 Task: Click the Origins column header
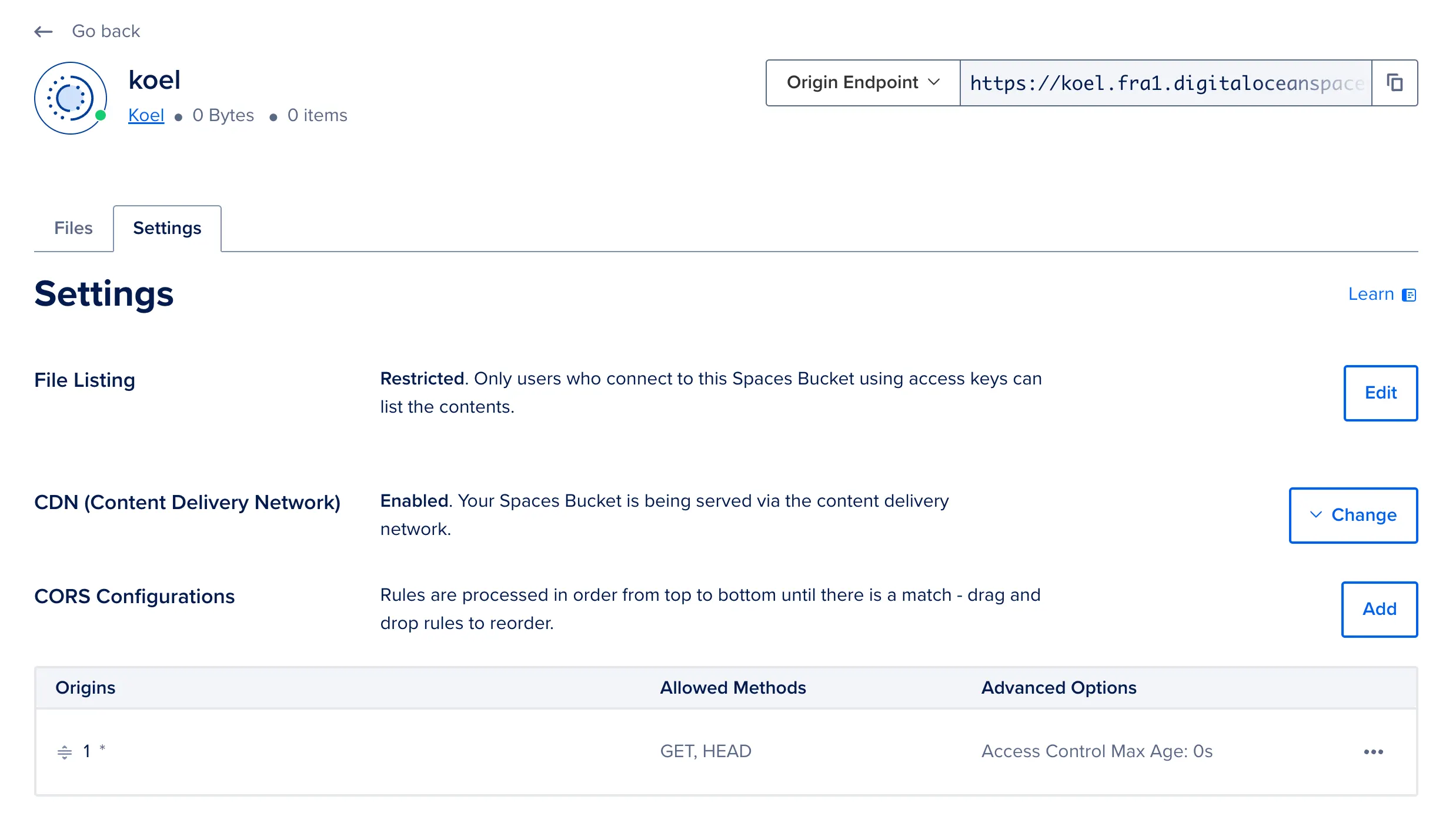[x=85, y=688]
